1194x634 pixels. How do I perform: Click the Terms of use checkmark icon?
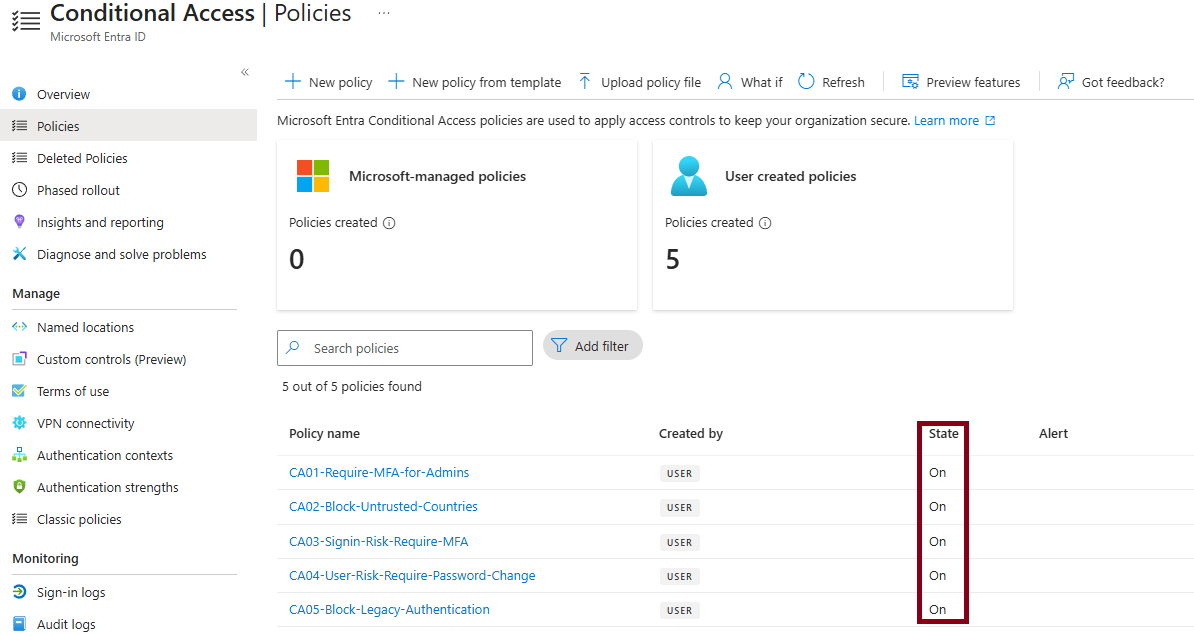(x=19, y=390)
